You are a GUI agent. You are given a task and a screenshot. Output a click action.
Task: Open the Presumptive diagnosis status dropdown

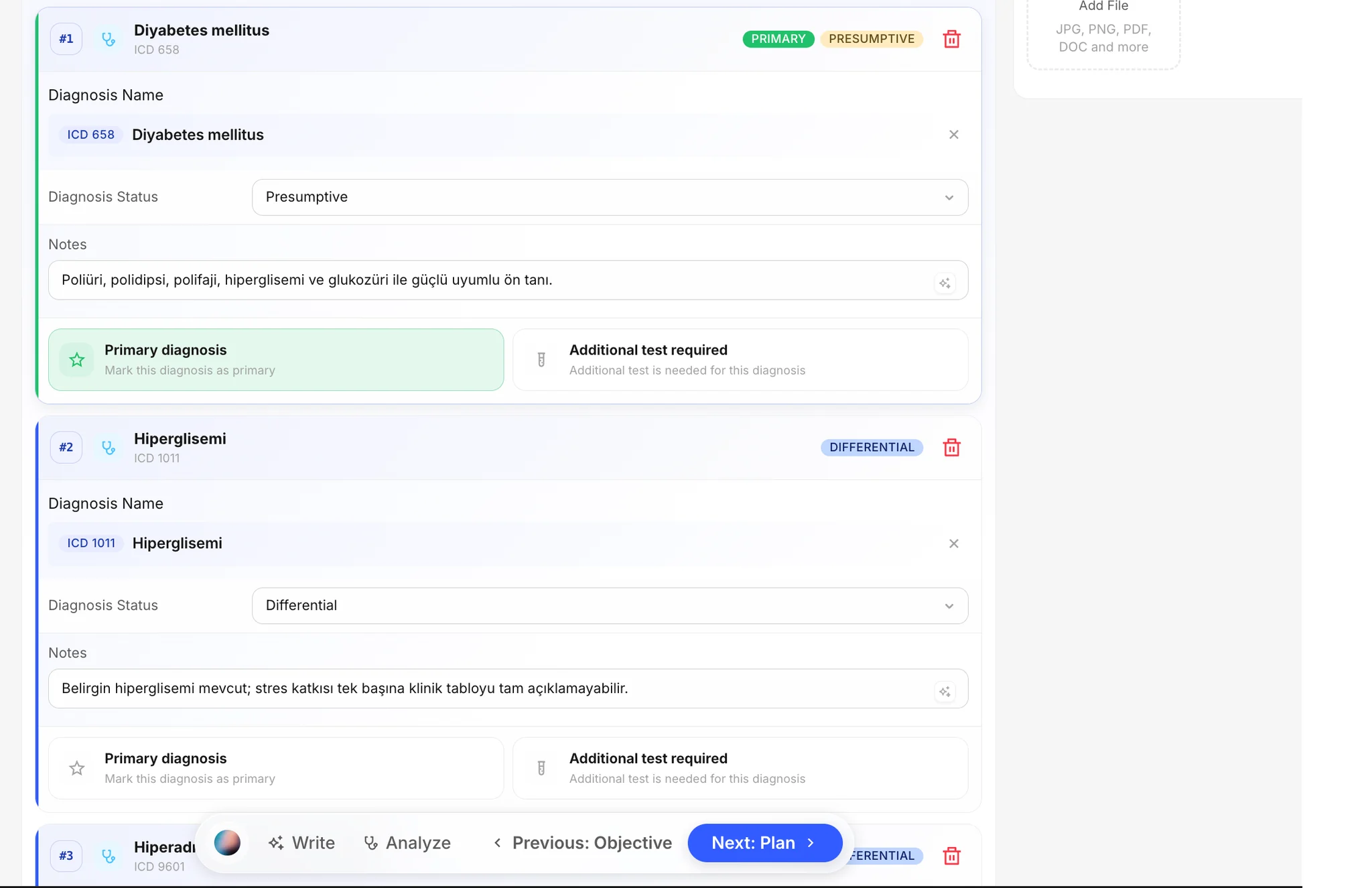click(610, 197)
